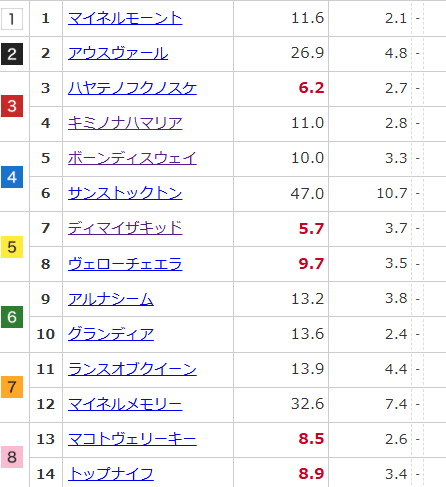Click the green bracket 6 badge
Screen dimensions: 446x487
12,317
